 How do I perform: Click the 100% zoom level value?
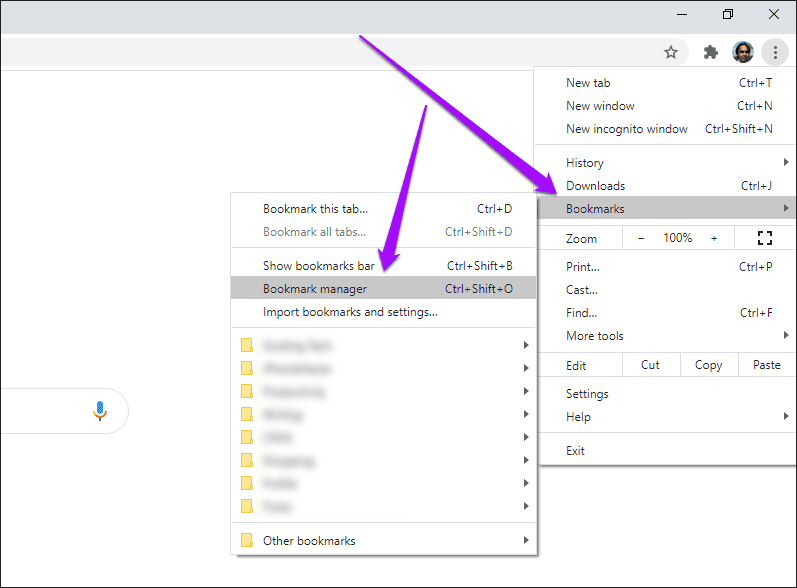click(x=678, y=238)
